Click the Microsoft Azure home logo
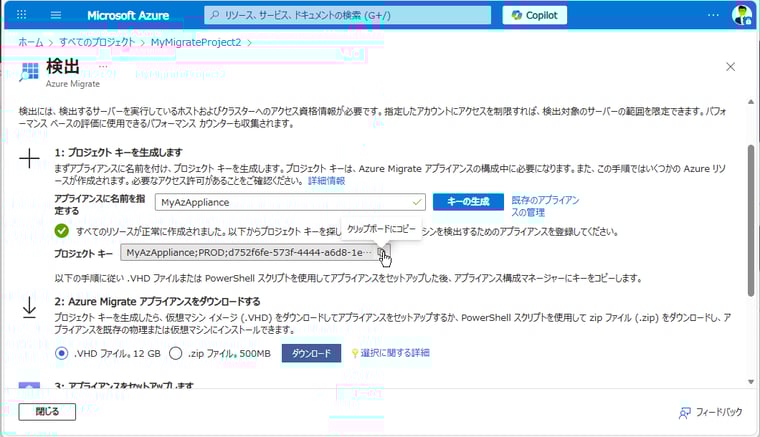The height and width of the screenshot is (437, 760). pos(128,16)
